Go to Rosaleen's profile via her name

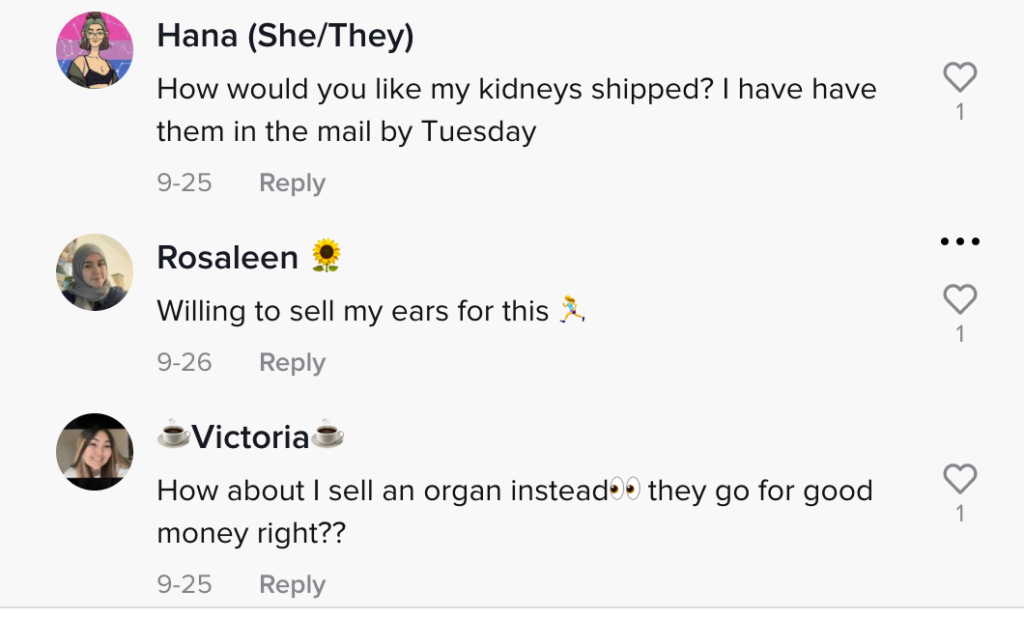(x=228, y=258)
